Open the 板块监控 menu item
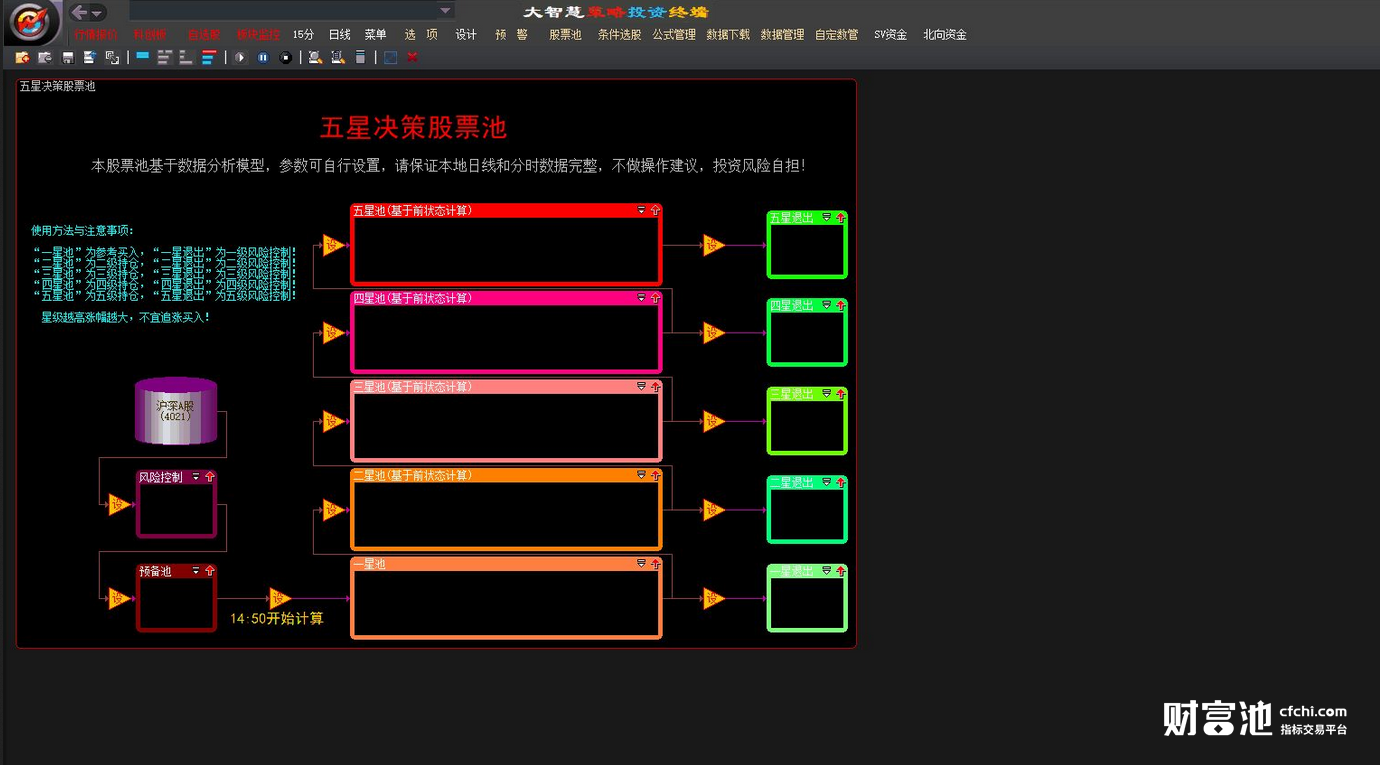Viewport: 1380px width, 765px height. click(258, 35)
